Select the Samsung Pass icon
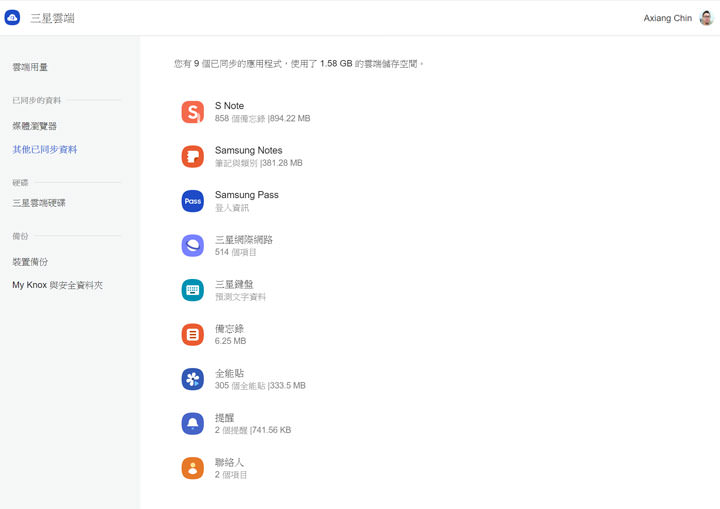 193,201
